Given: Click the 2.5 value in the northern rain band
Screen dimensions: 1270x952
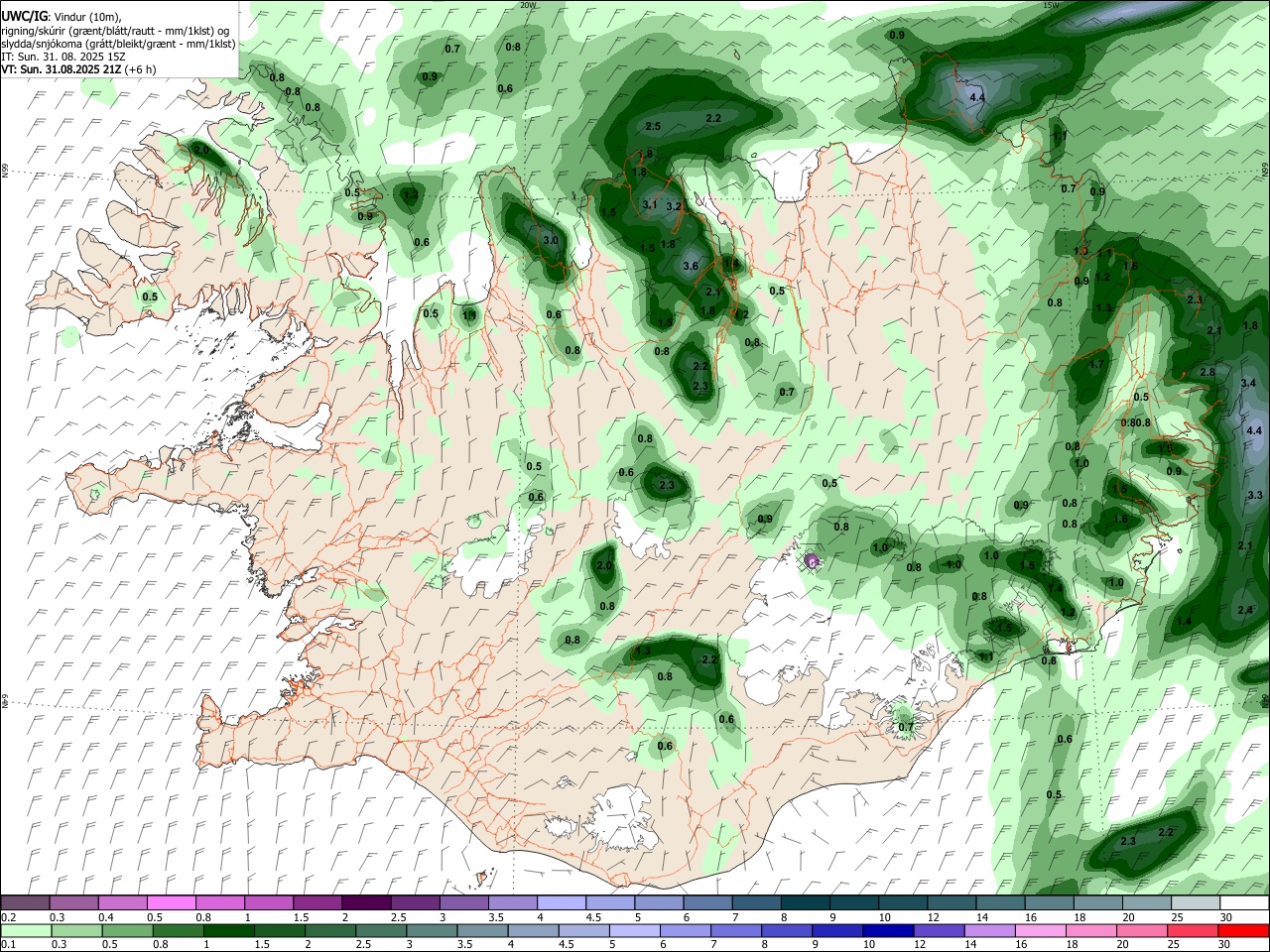Looking at the screenshot, I should [653, 127].
